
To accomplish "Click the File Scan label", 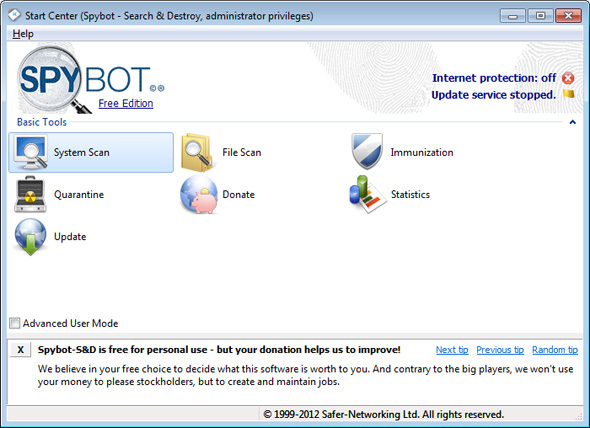I will pos(242,152).
